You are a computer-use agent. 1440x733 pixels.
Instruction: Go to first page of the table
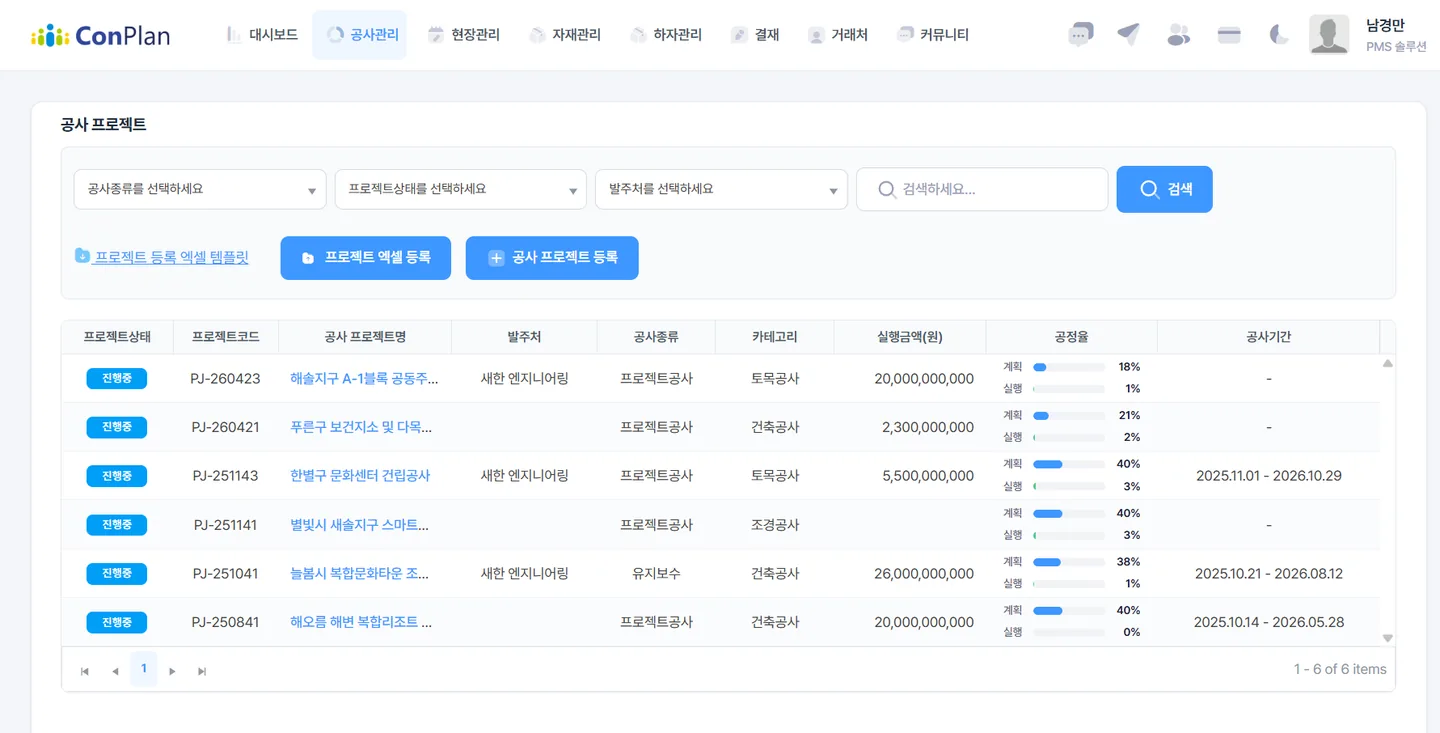coord(85,671)
